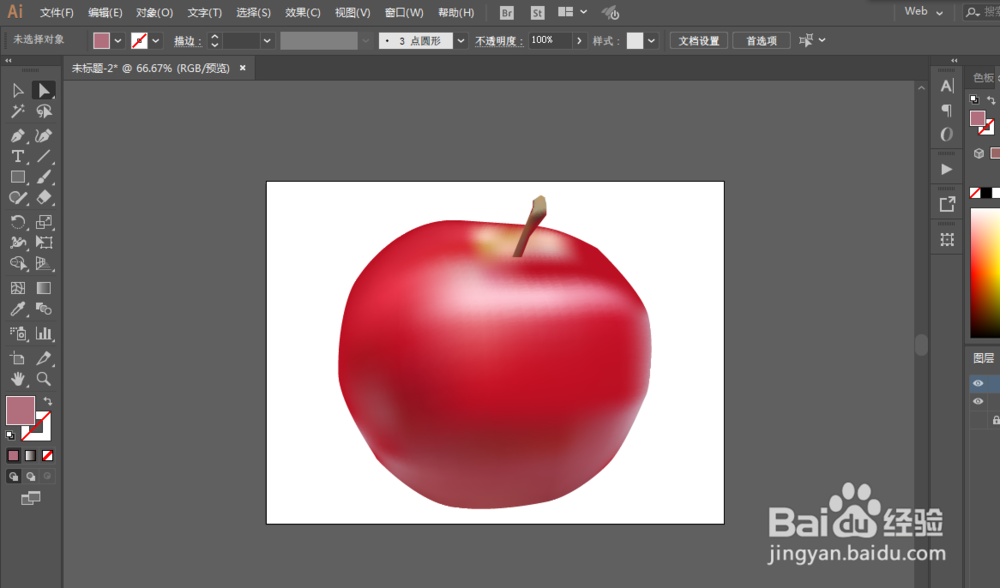
Task: Hide the top layer's visibility
Action: click(x=979, y=383)
